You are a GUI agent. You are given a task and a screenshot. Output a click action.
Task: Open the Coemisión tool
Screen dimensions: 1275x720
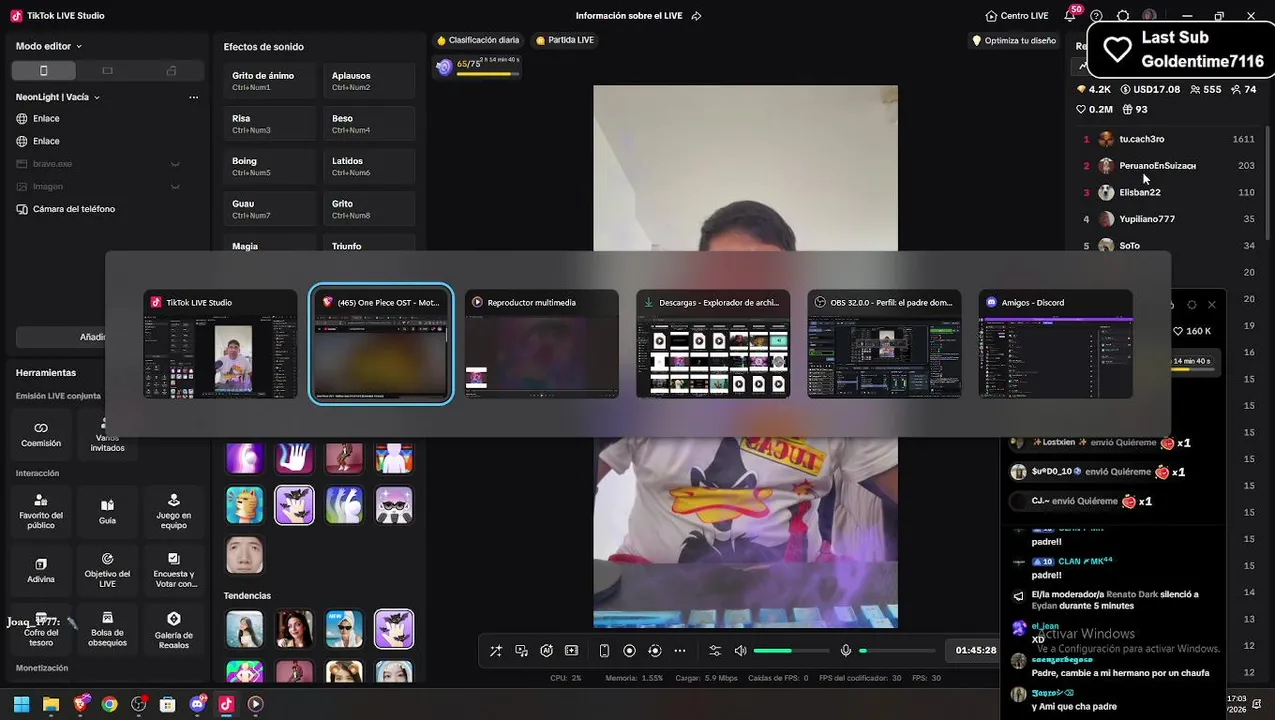pos(41,434)
